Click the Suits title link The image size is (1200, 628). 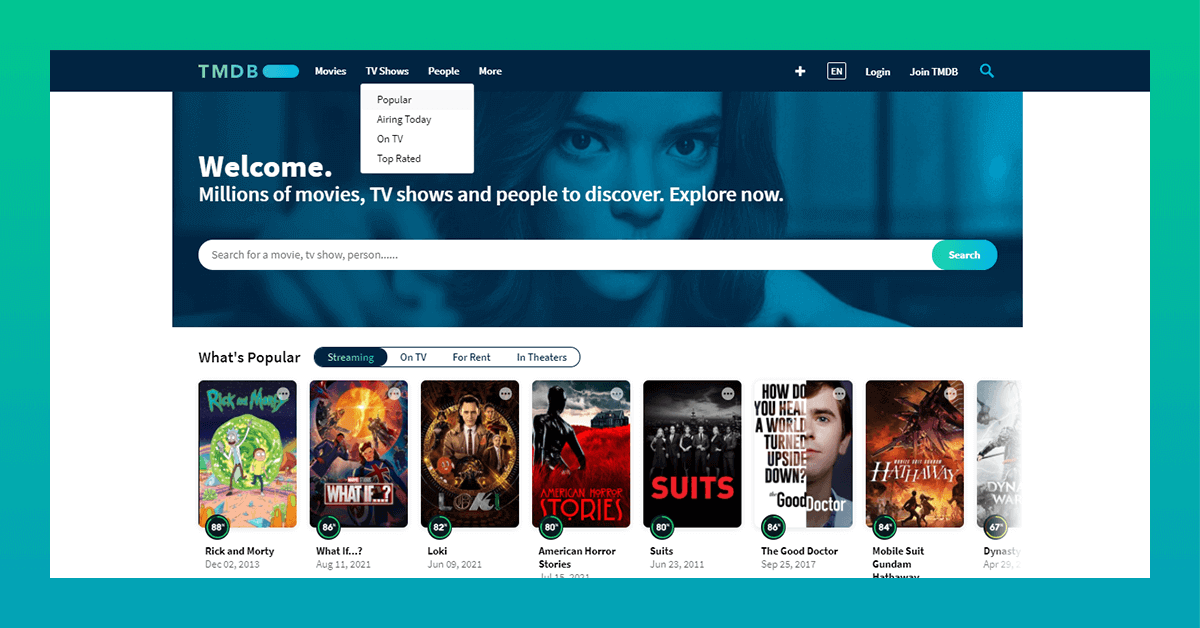point(661,551)
